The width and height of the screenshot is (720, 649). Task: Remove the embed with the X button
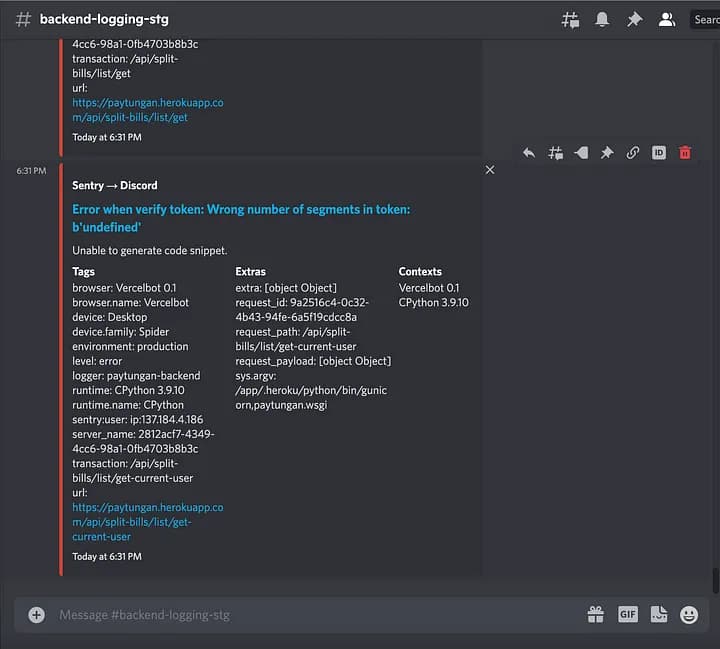pos(490,170)
